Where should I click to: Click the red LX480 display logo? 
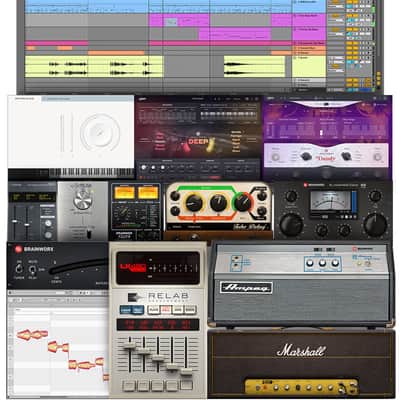tap(133, 267)
